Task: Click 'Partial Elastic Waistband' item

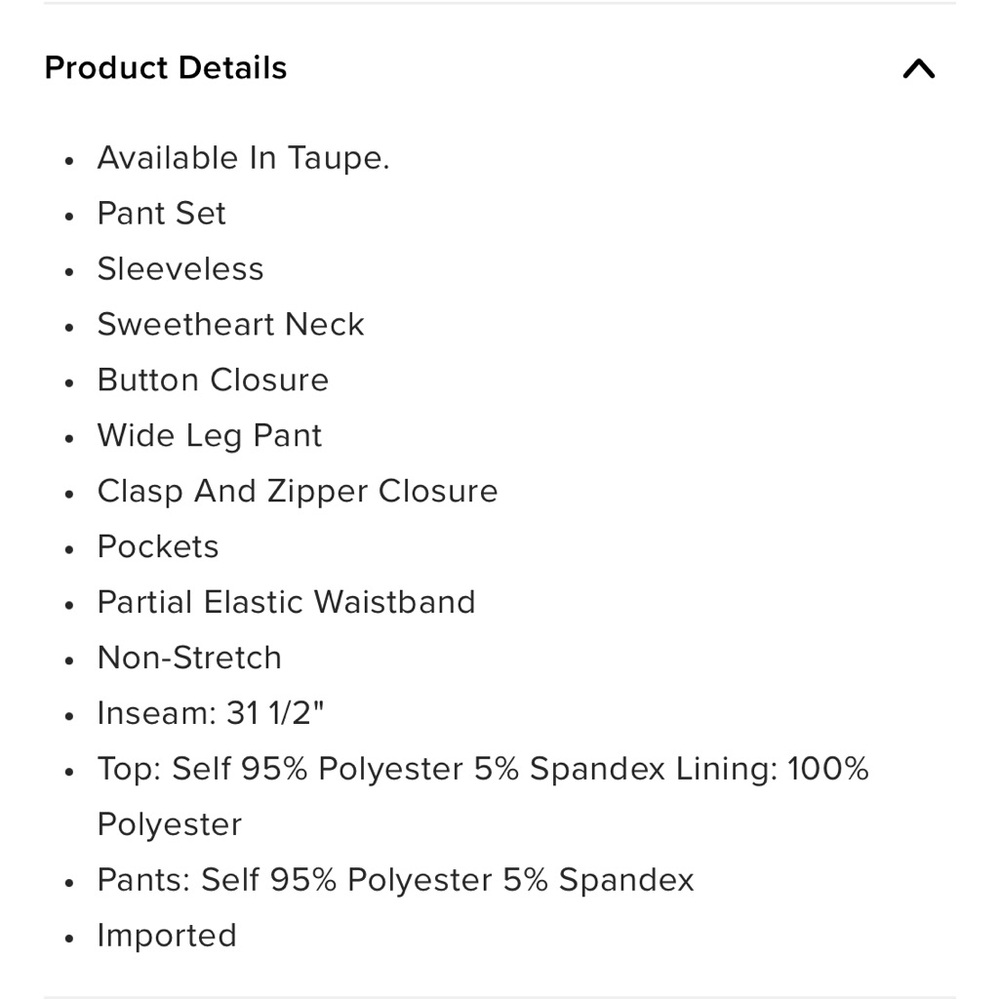Action: click(x=286, y=602)
